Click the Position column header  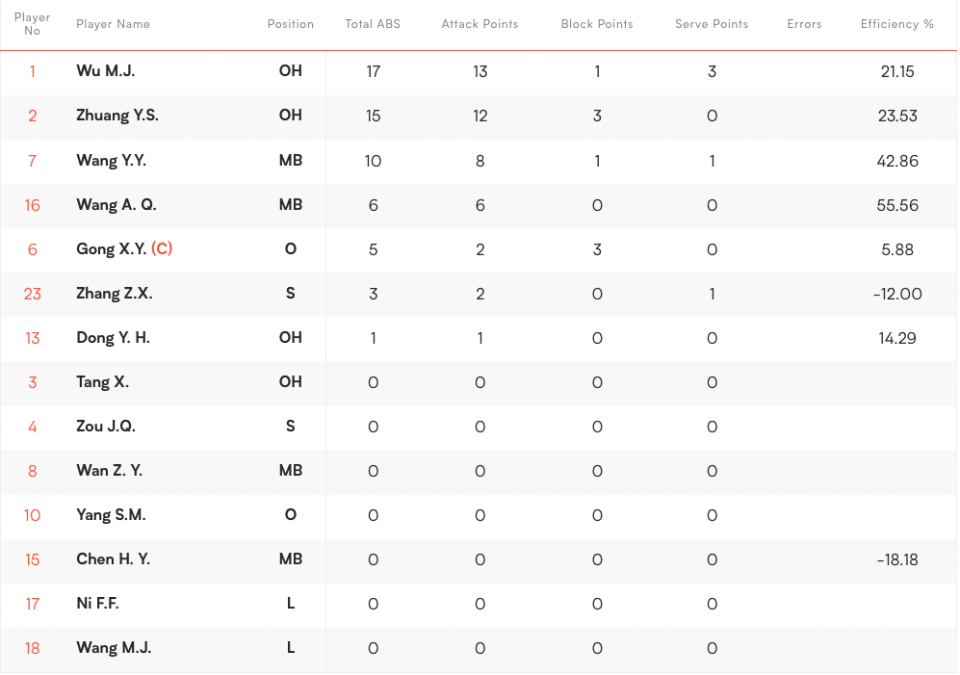coord(290,24)
